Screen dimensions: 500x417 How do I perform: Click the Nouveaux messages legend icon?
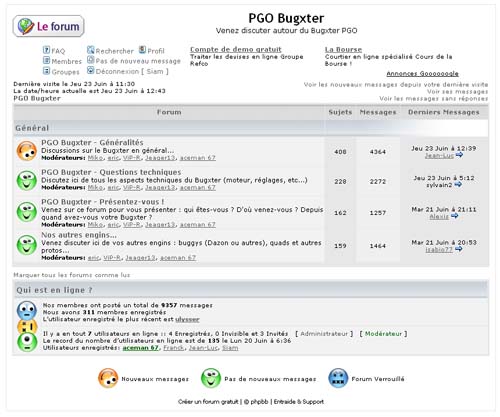108,378
